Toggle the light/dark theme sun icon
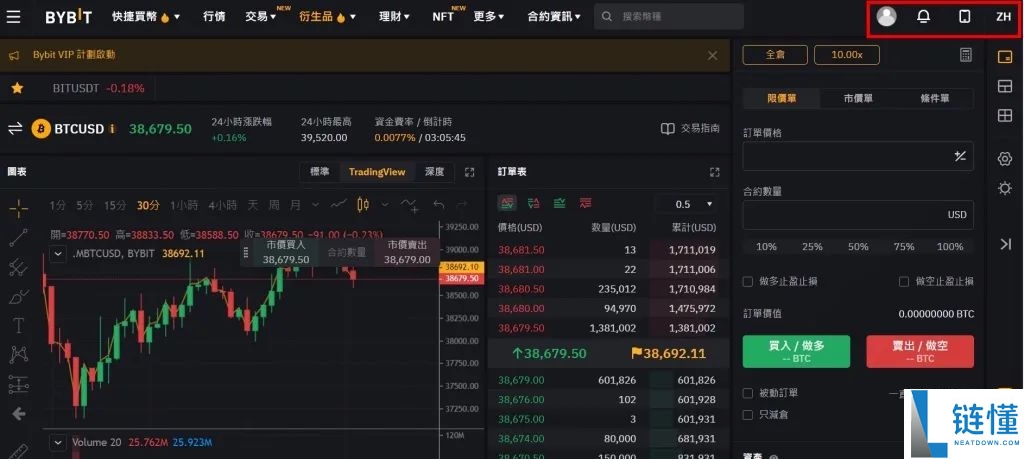 [1005, 189]
